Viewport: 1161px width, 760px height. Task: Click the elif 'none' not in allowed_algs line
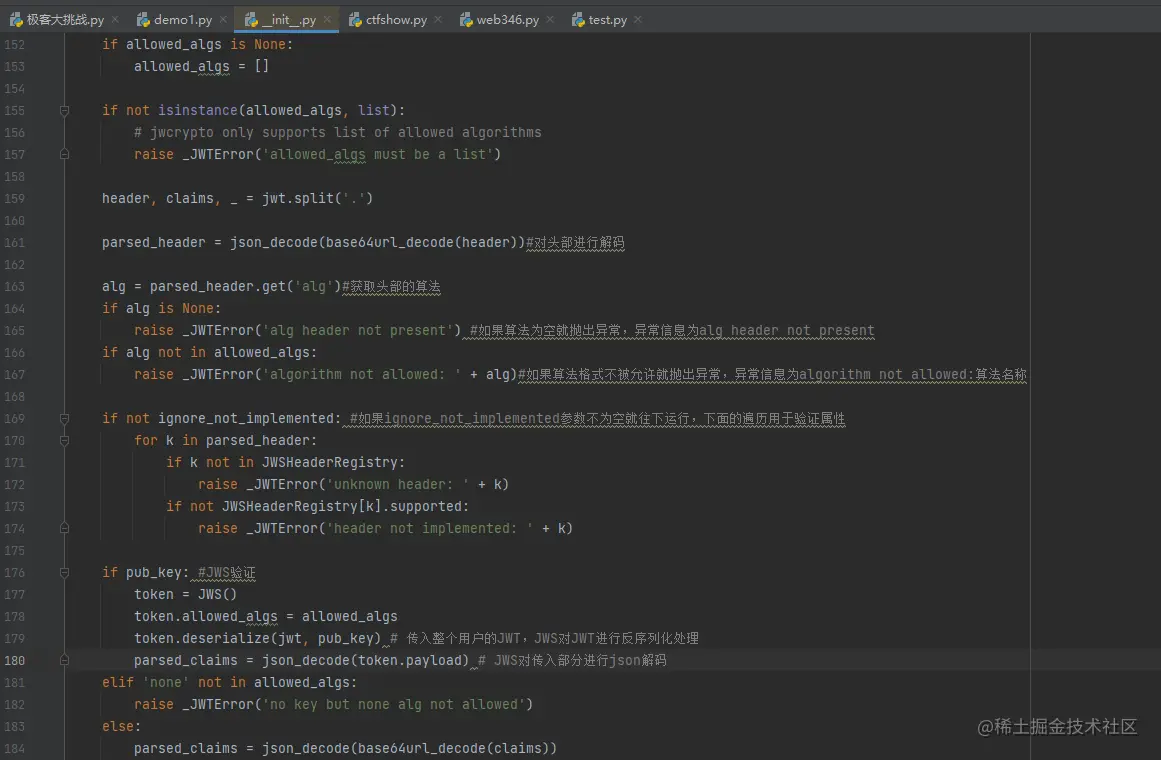[230, 682]
